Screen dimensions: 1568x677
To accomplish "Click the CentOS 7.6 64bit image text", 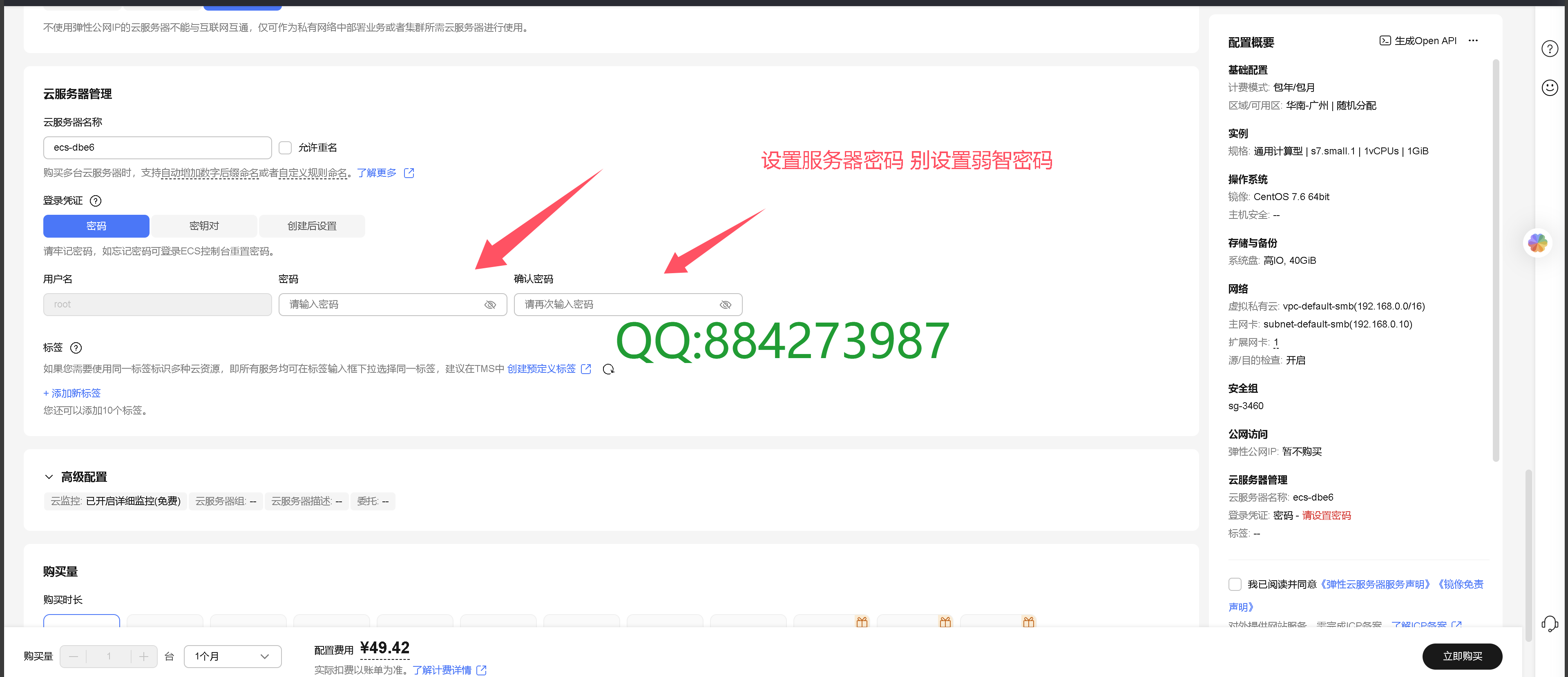I will coord(1291,197).
